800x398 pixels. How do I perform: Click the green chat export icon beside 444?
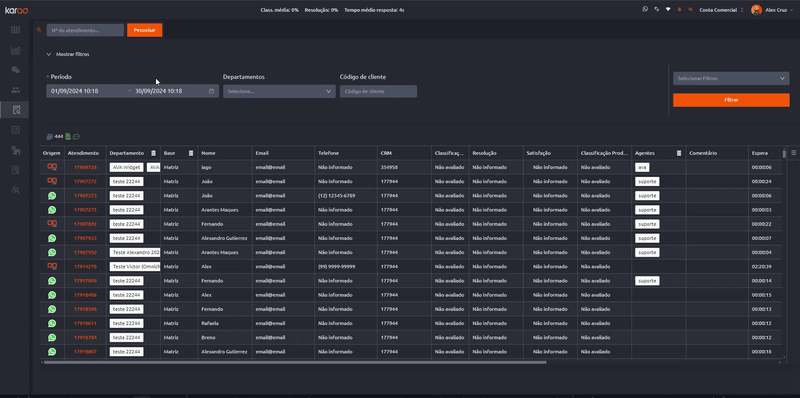76,137
